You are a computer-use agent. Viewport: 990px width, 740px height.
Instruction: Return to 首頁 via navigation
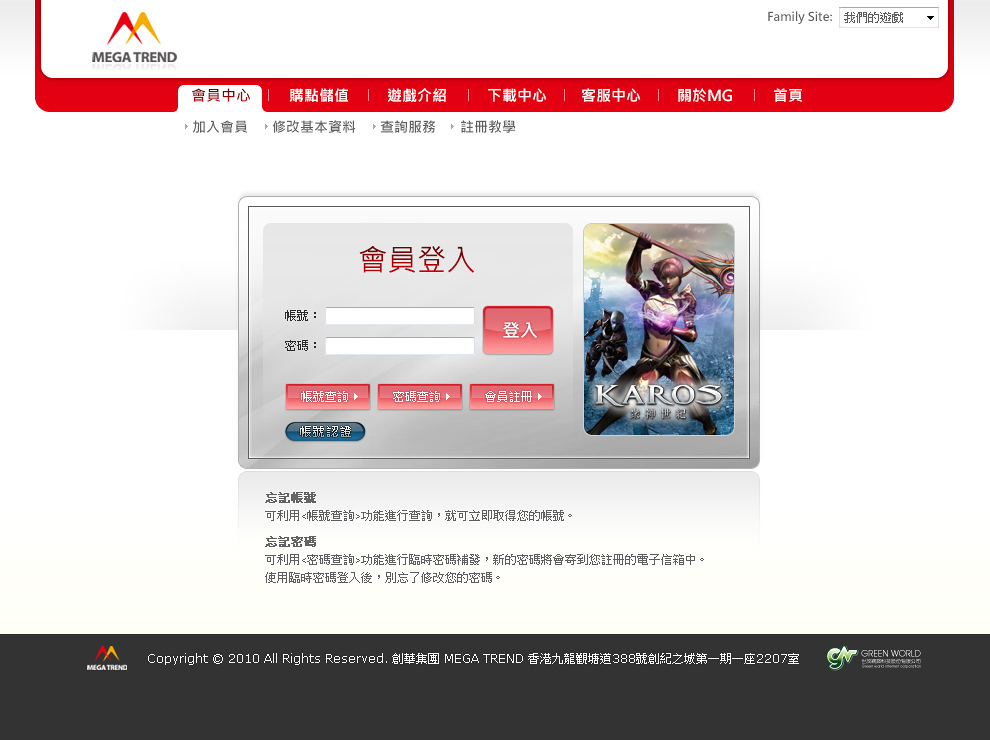click(788, 95)
